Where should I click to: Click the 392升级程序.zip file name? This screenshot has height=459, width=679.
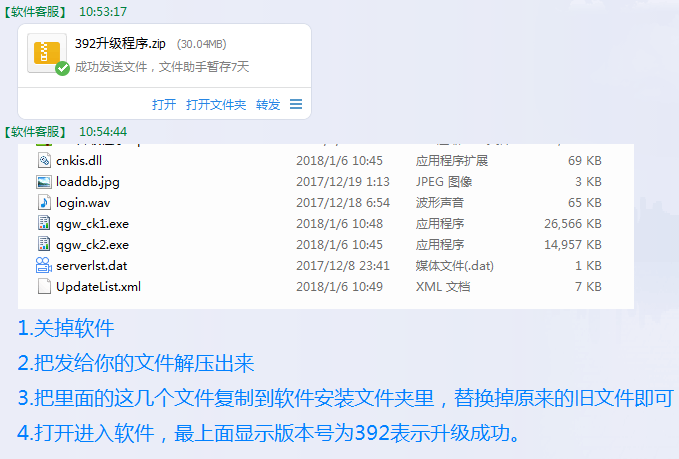click(122, 44)
